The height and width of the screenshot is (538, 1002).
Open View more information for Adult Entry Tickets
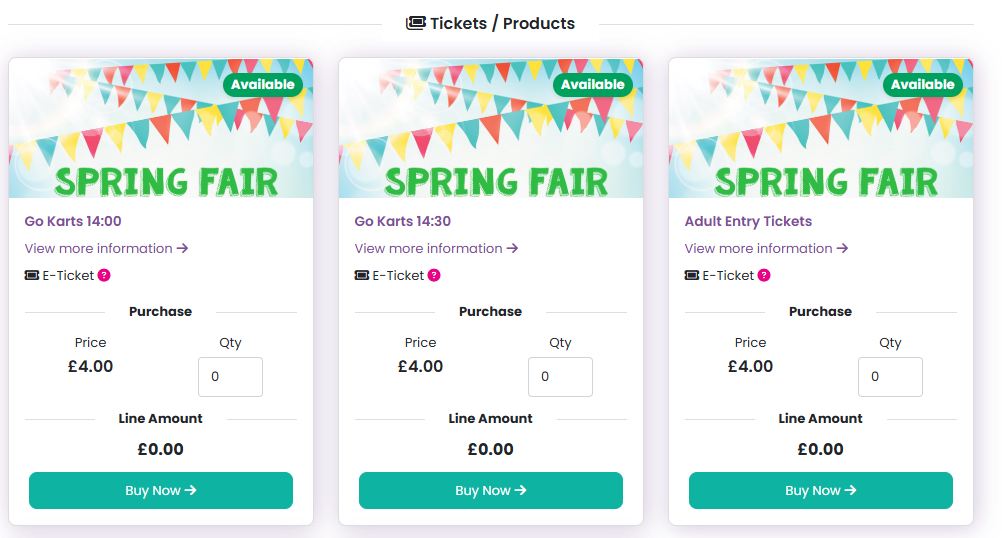[766, 248]
